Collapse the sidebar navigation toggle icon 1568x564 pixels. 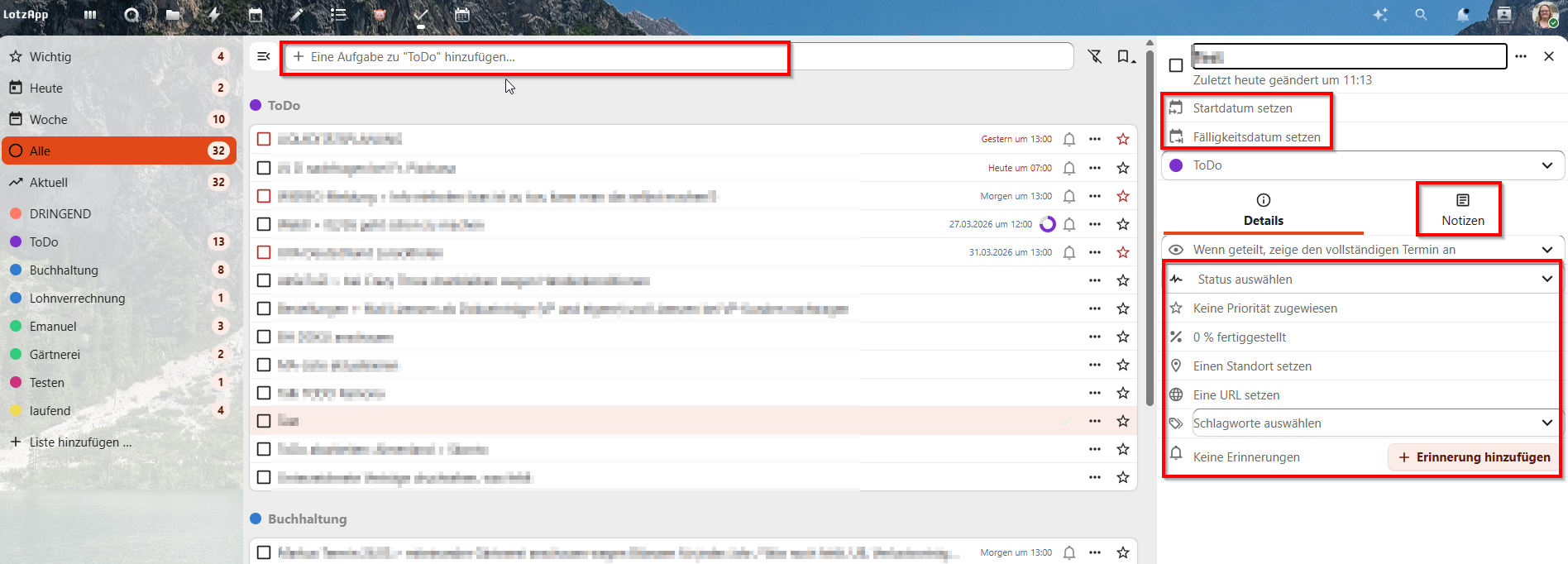click(264, 56)
